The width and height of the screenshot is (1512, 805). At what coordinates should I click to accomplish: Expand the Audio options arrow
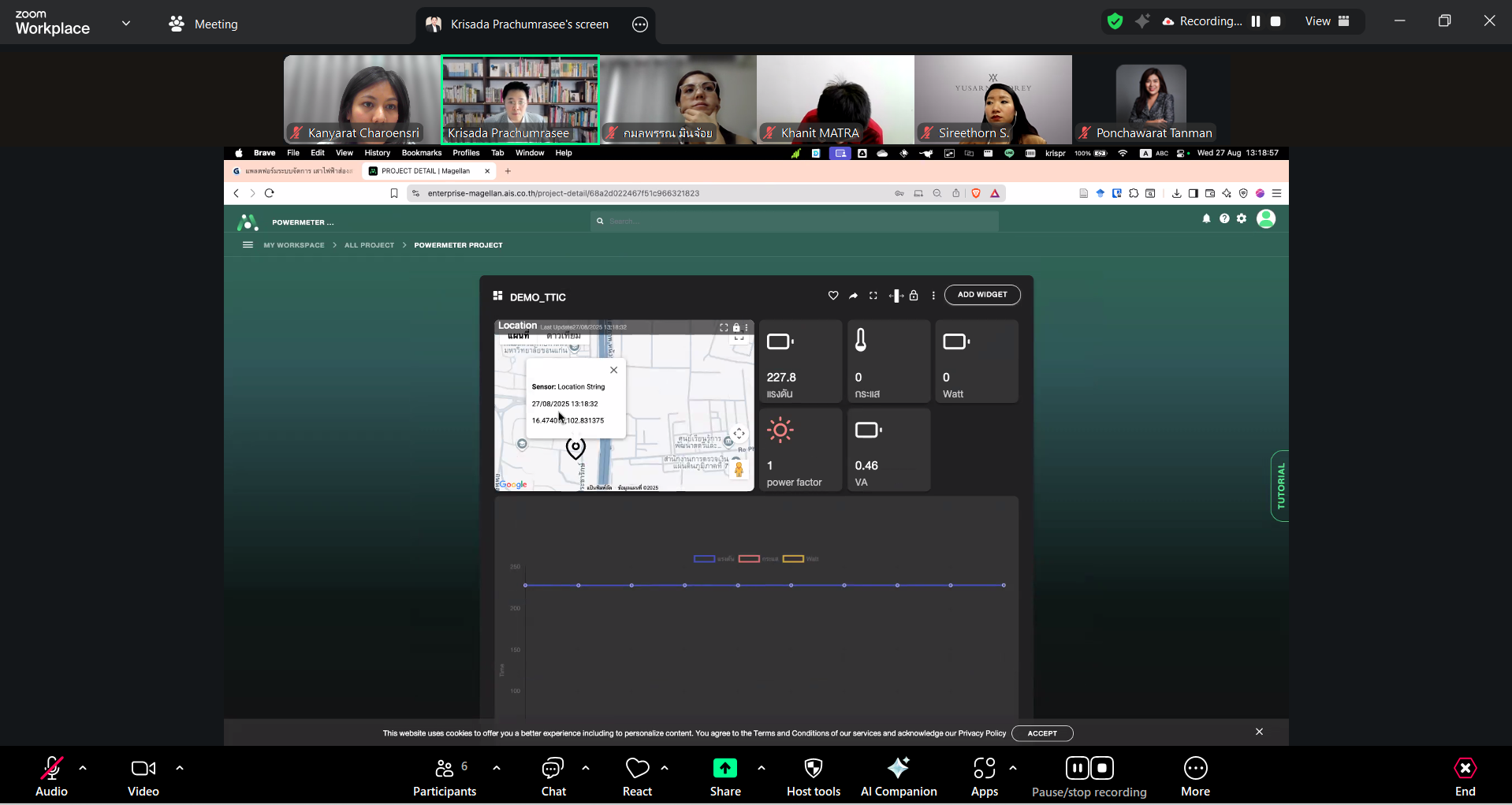pyautogui.click(x=83, y=767)
